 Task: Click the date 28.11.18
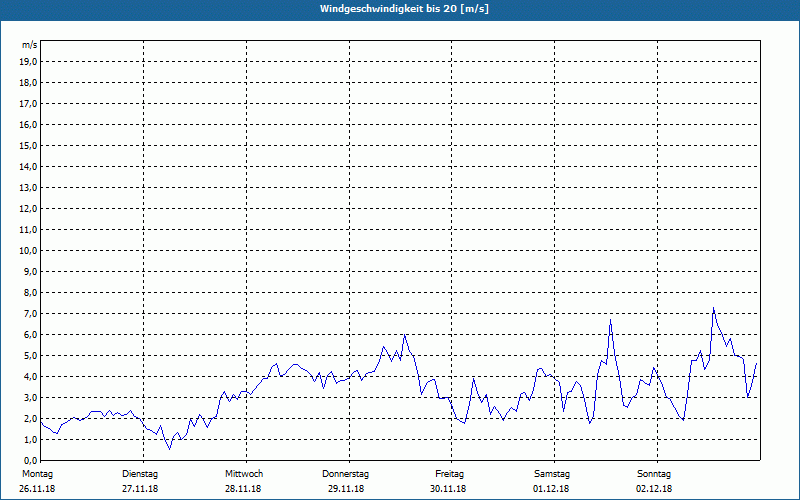tap(243, 489)
